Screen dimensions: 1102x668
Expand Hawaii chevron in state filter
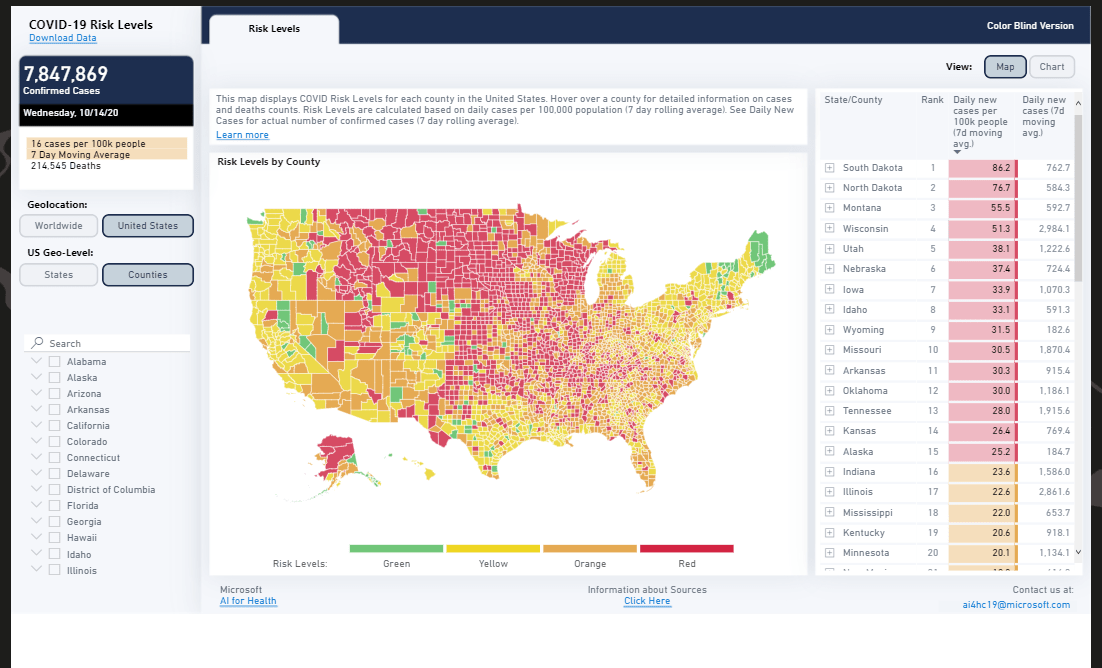click(37, 537)
